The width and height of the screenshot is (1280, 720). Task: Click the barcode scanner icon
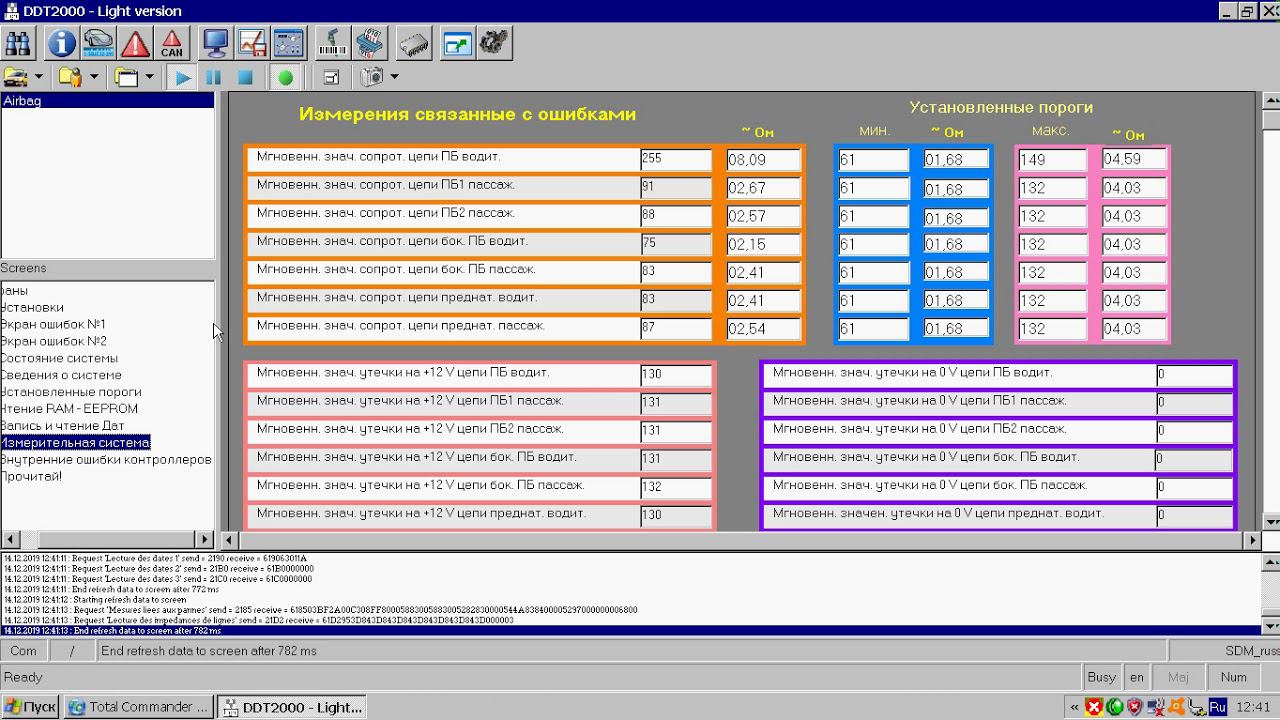(x=333, y=43)
